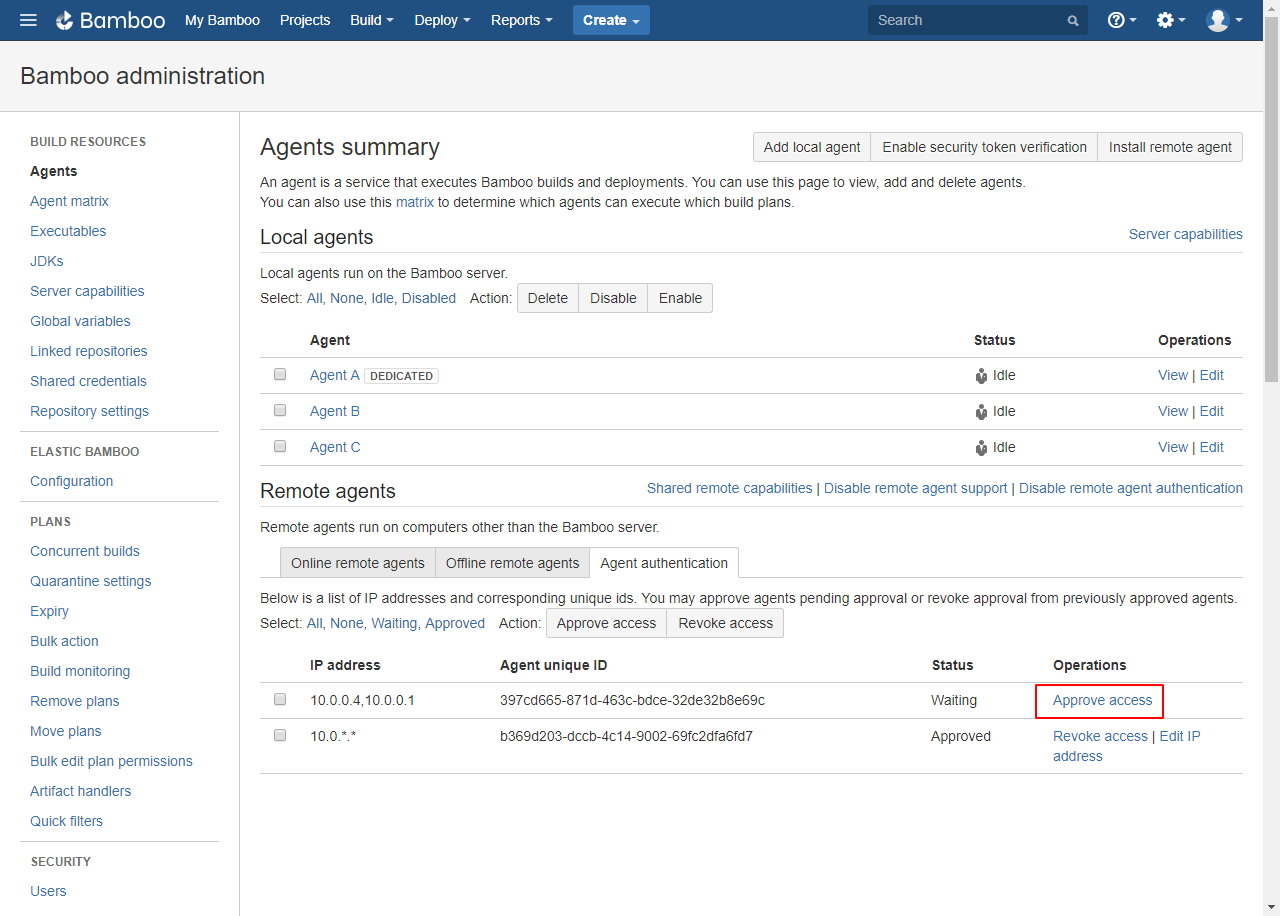Image resolution: width=1280 pixels, height=916 pixels.
Task: Open Server capabilities in the sidebar
Action: [x=87, y=291]
